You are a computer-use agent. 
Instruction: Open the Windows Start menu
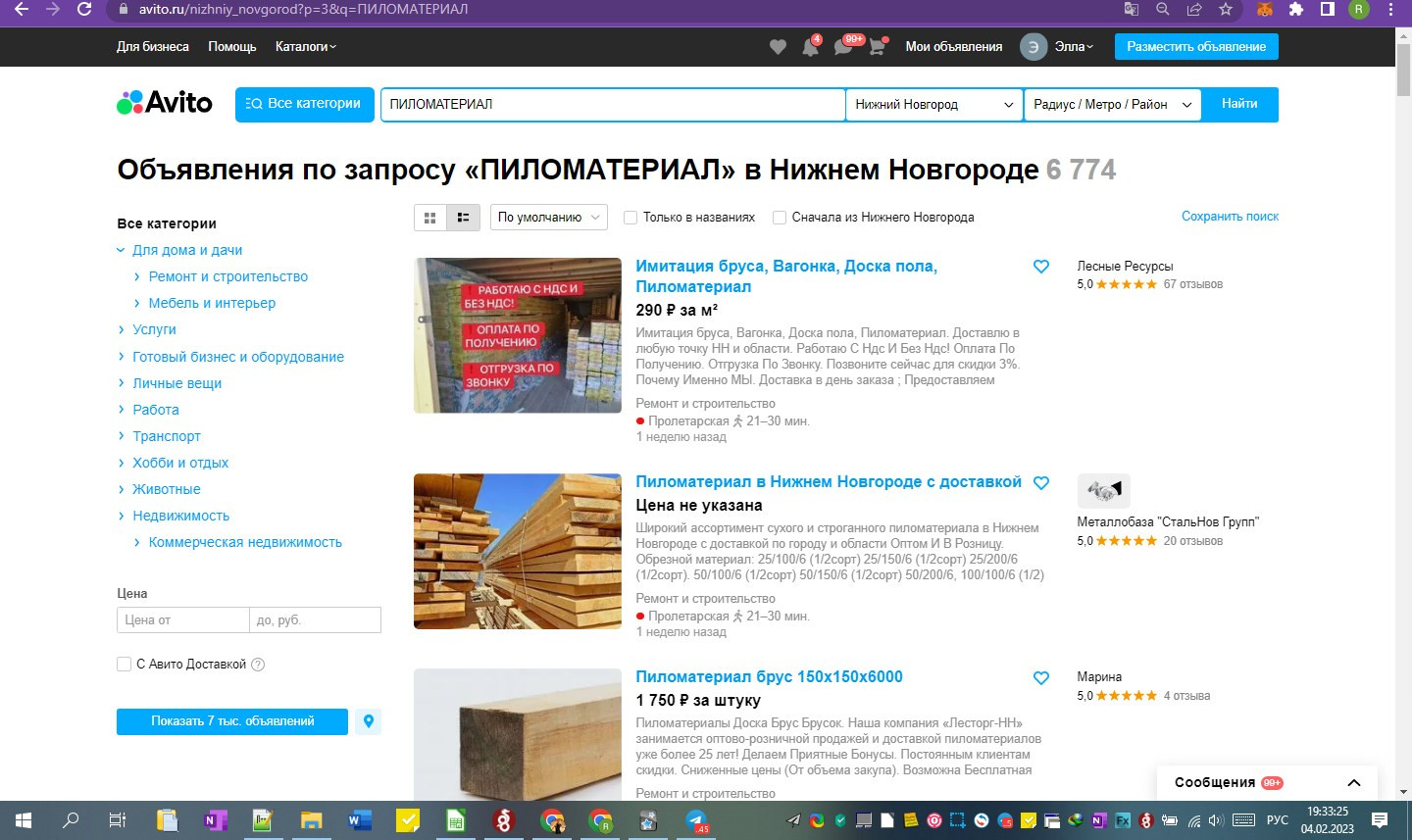pyautogui.click(x=24, y=820)
